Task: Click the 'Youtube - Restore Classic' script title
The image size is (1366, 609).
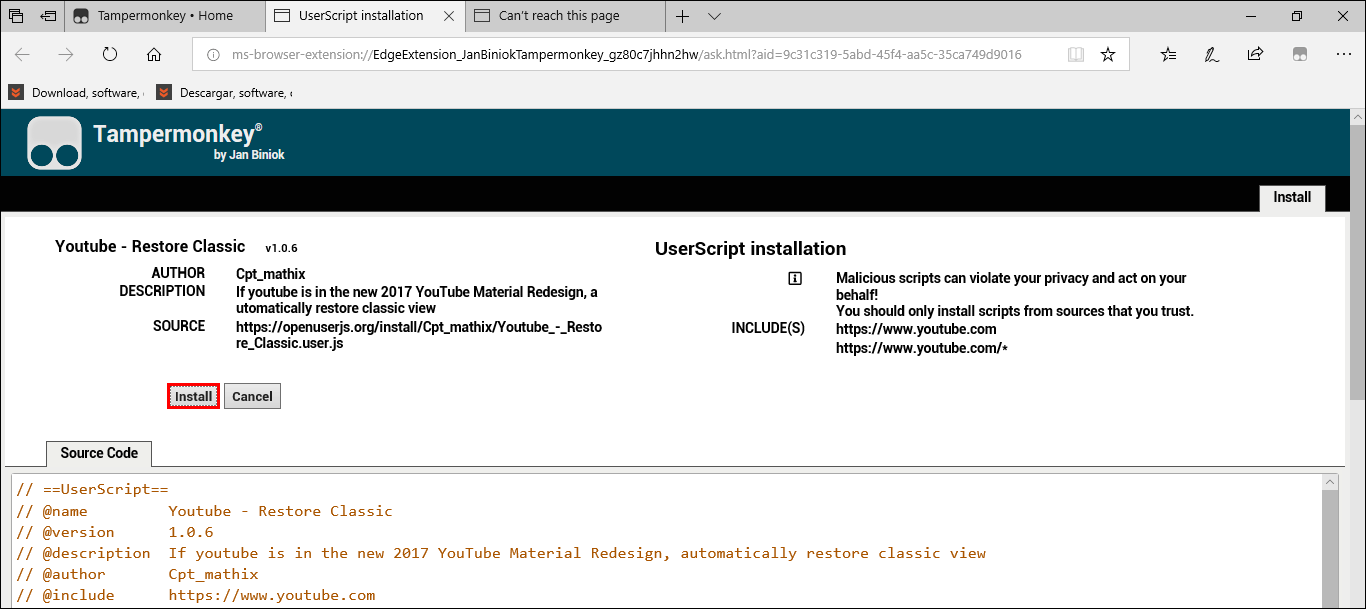Action: pos(150,246)
